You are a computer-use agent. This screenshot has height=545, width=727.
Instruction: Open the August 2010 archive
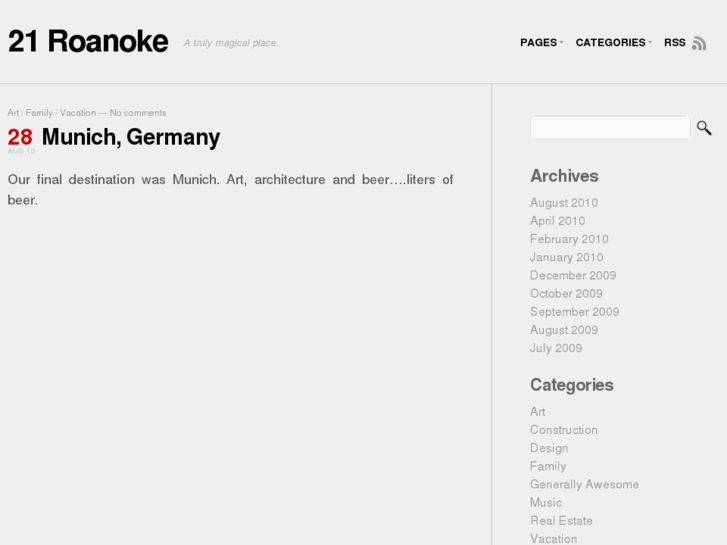coord(564,203)
